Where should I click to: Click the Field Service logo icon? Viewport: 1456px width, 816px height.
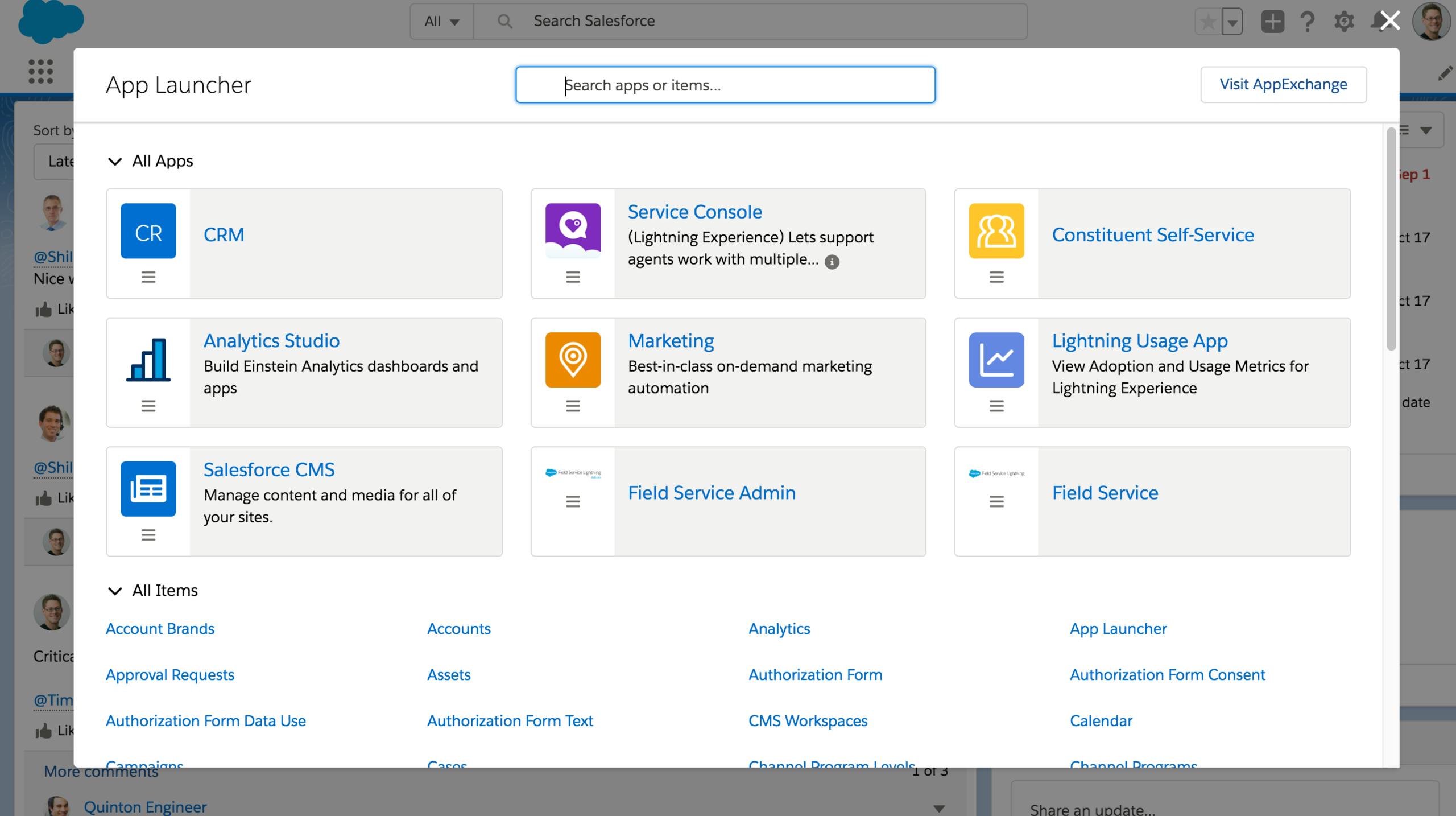click(996, 473)
